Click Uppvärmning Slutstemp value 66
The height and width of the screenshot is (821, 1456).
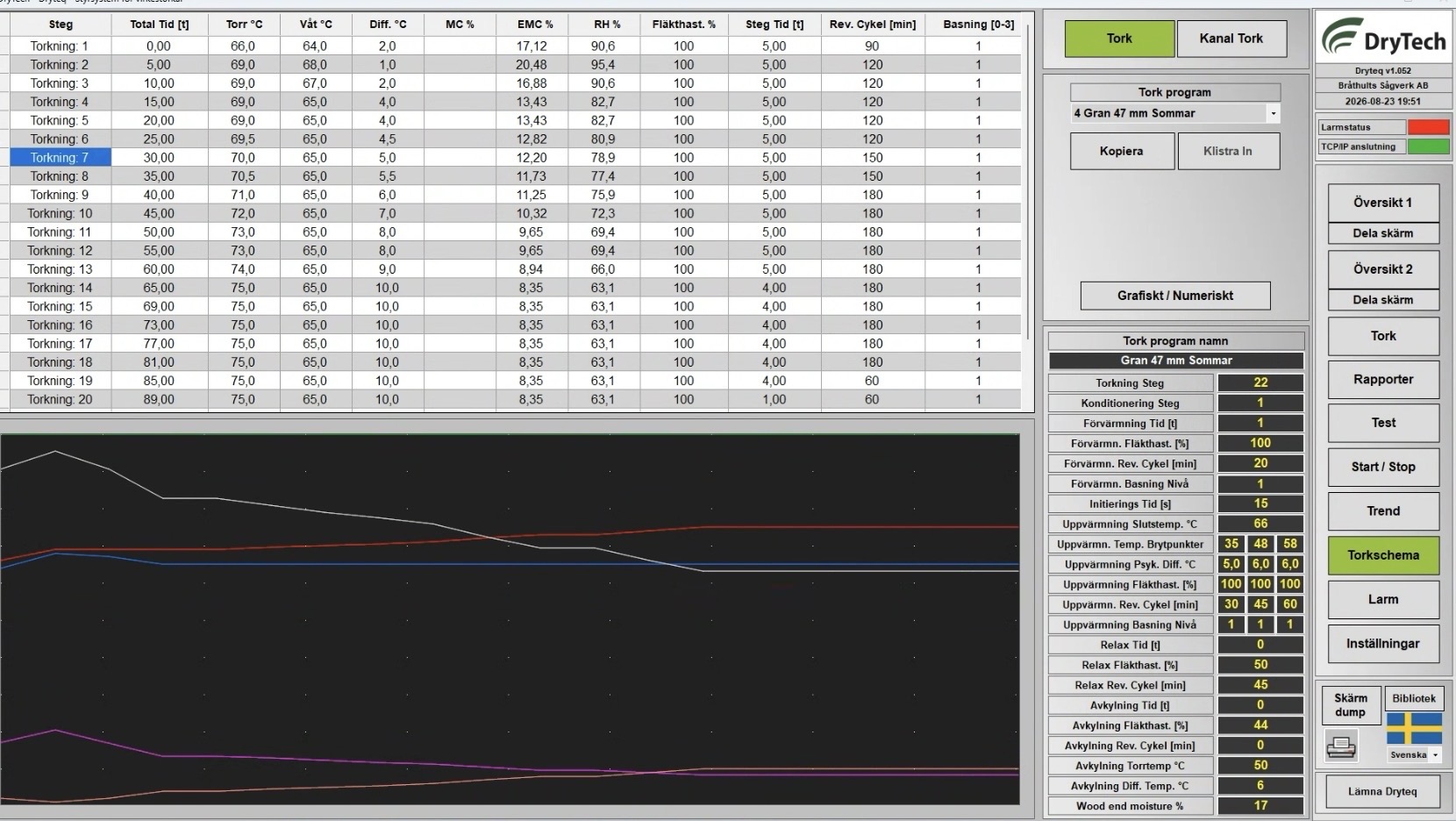click(x=1260, y=524)
